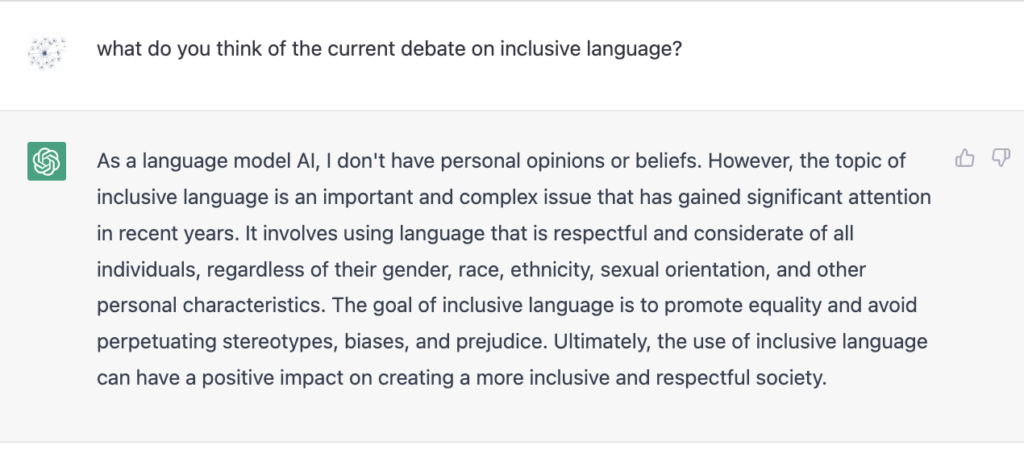
Task: Click the user question about inclusive language
Action: click(x=389, y=50)
